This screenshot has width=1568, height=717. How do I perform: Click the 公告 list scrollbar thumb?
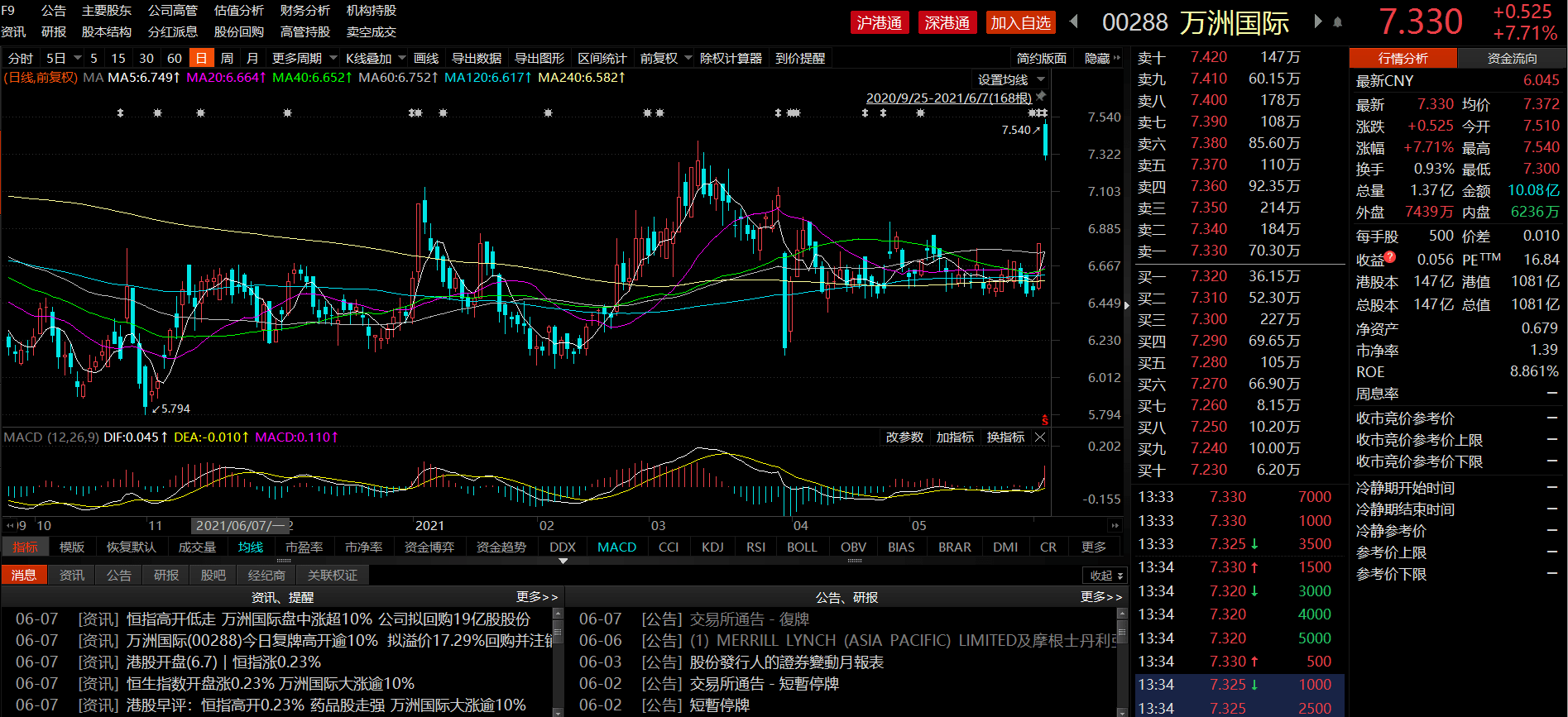click(x=1122, y=633)
